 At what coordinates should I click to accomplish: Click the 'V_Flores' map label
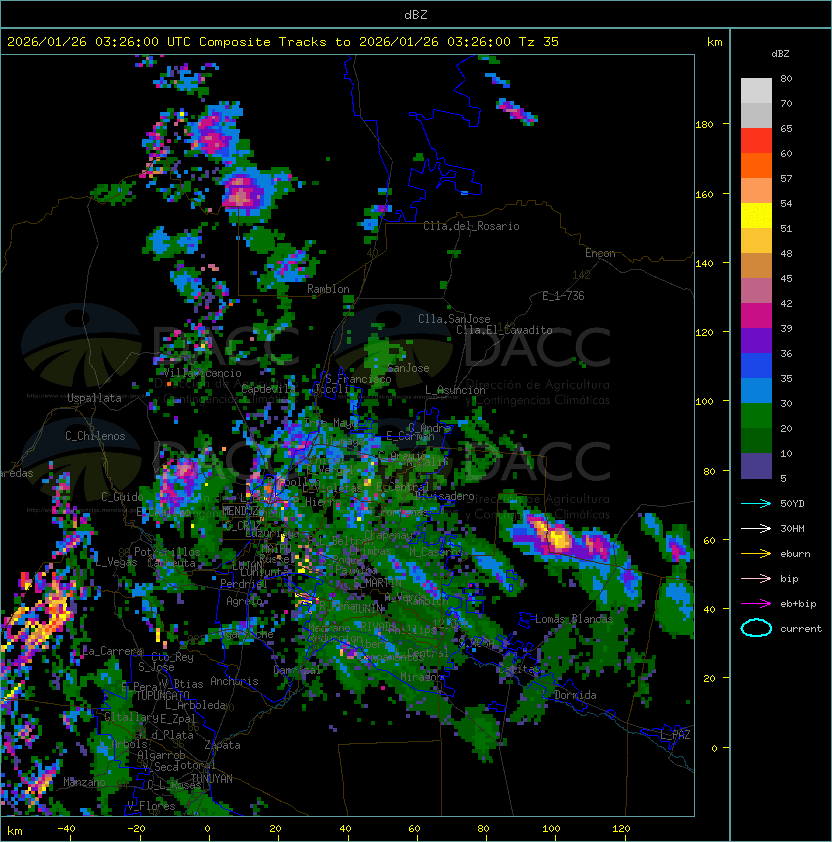[x=151, y=806]
